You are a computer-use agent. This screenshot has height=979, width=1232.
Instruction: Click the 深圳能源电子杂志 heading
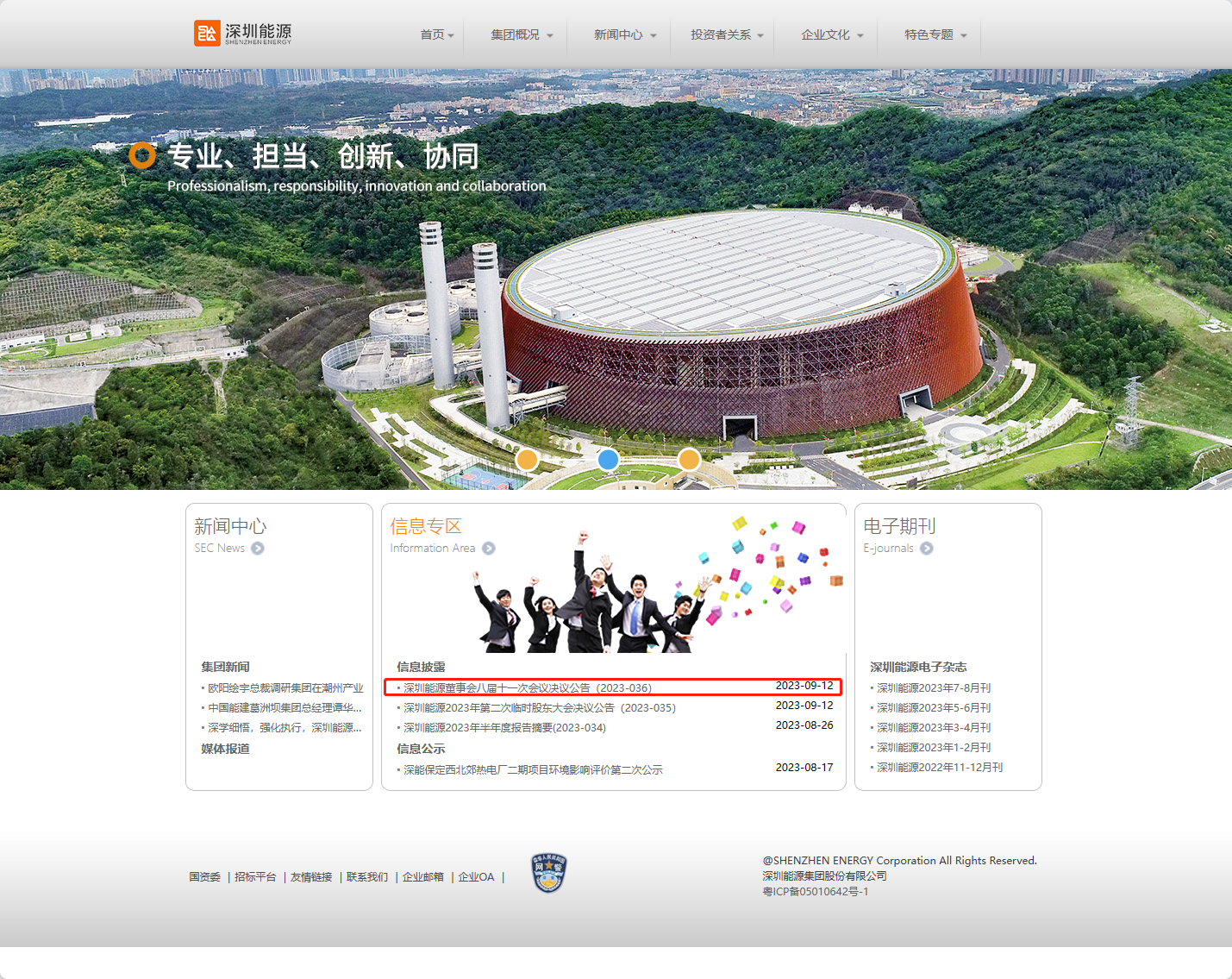tap(918, 667)
